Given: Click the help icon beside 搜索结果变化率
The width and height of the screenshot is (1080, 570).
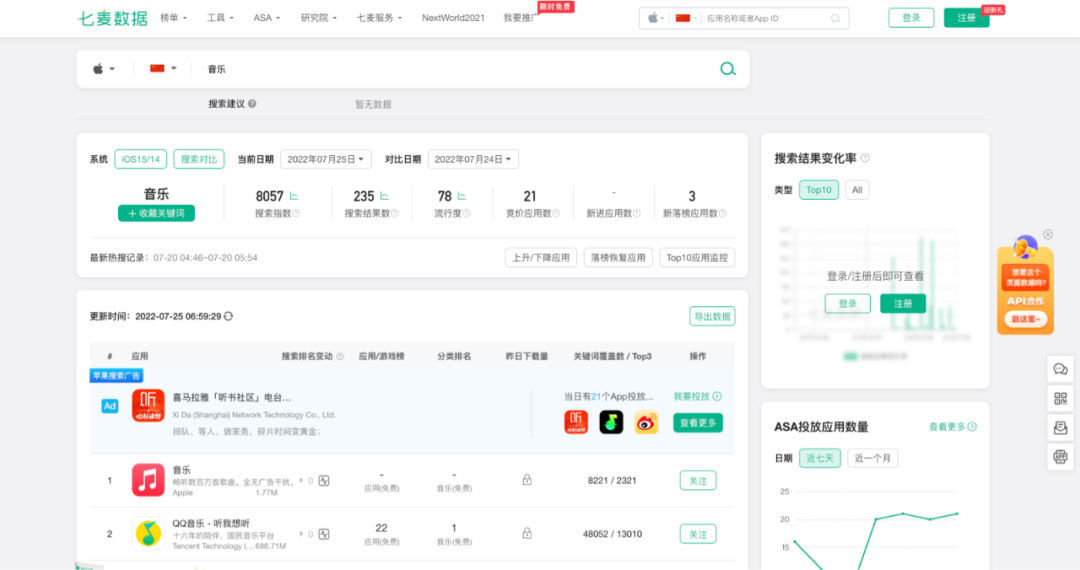Looking at the screenshot, I should 865,158.
